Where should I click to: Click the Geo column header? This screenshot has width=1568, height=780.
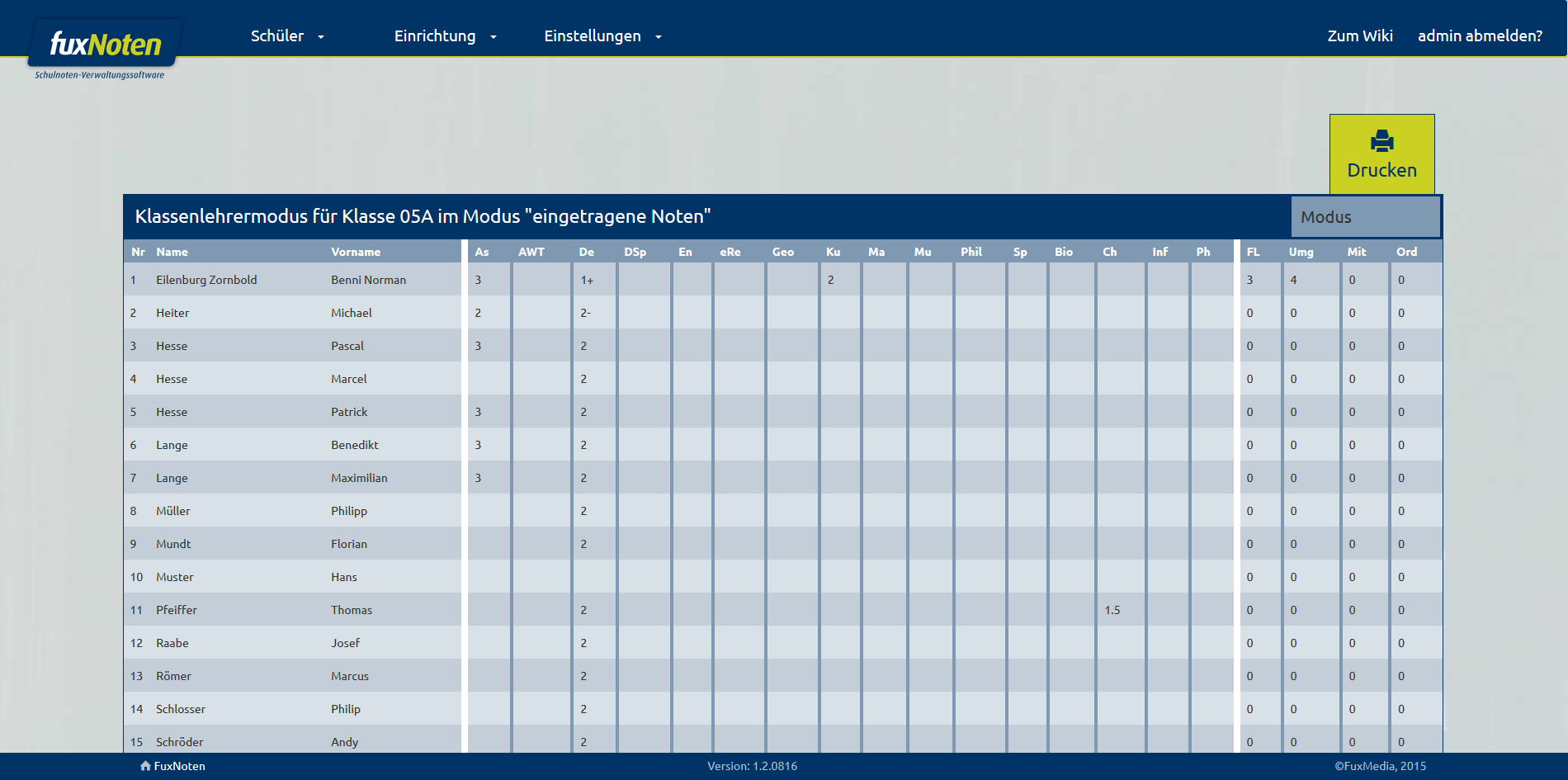pyautogui.click(x=783, y=252)
